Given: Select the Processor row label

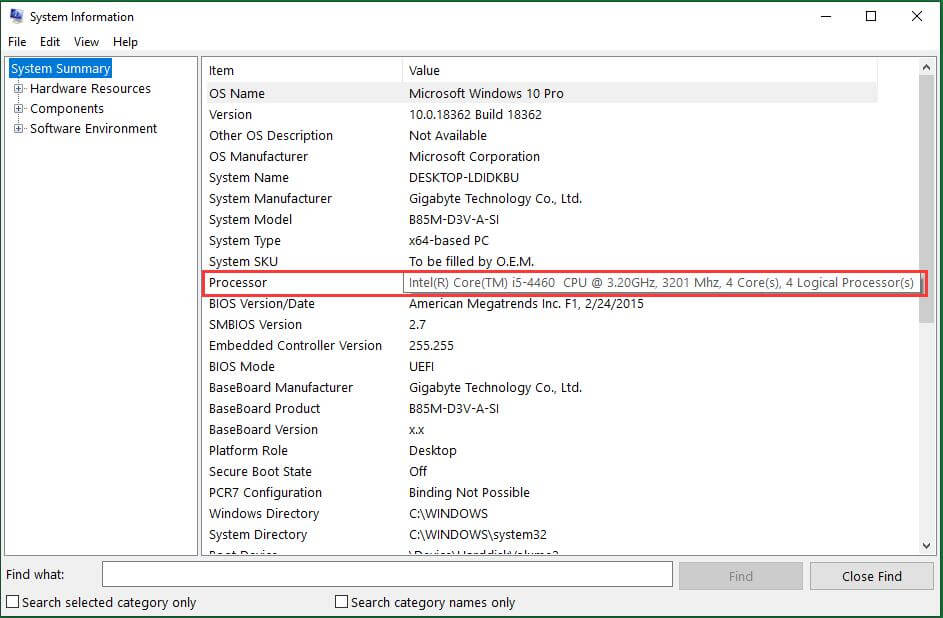Looking at the screenshot, I should coord(238,283).
